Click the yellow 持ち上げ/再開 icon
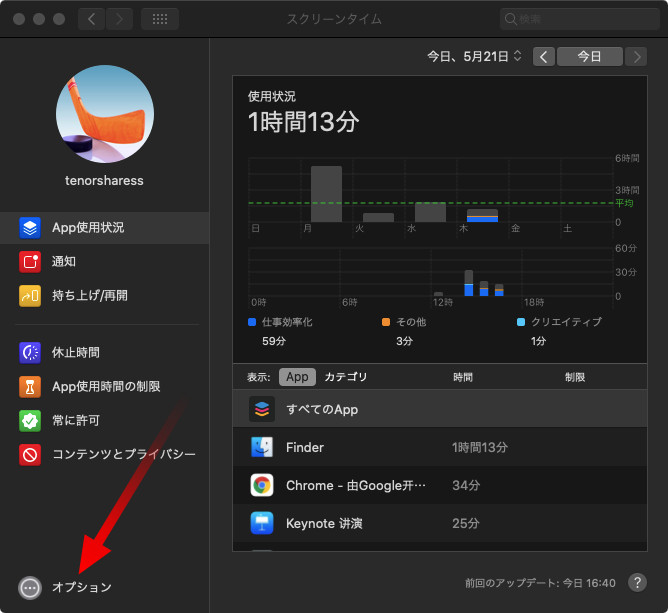 coord(30,296)
